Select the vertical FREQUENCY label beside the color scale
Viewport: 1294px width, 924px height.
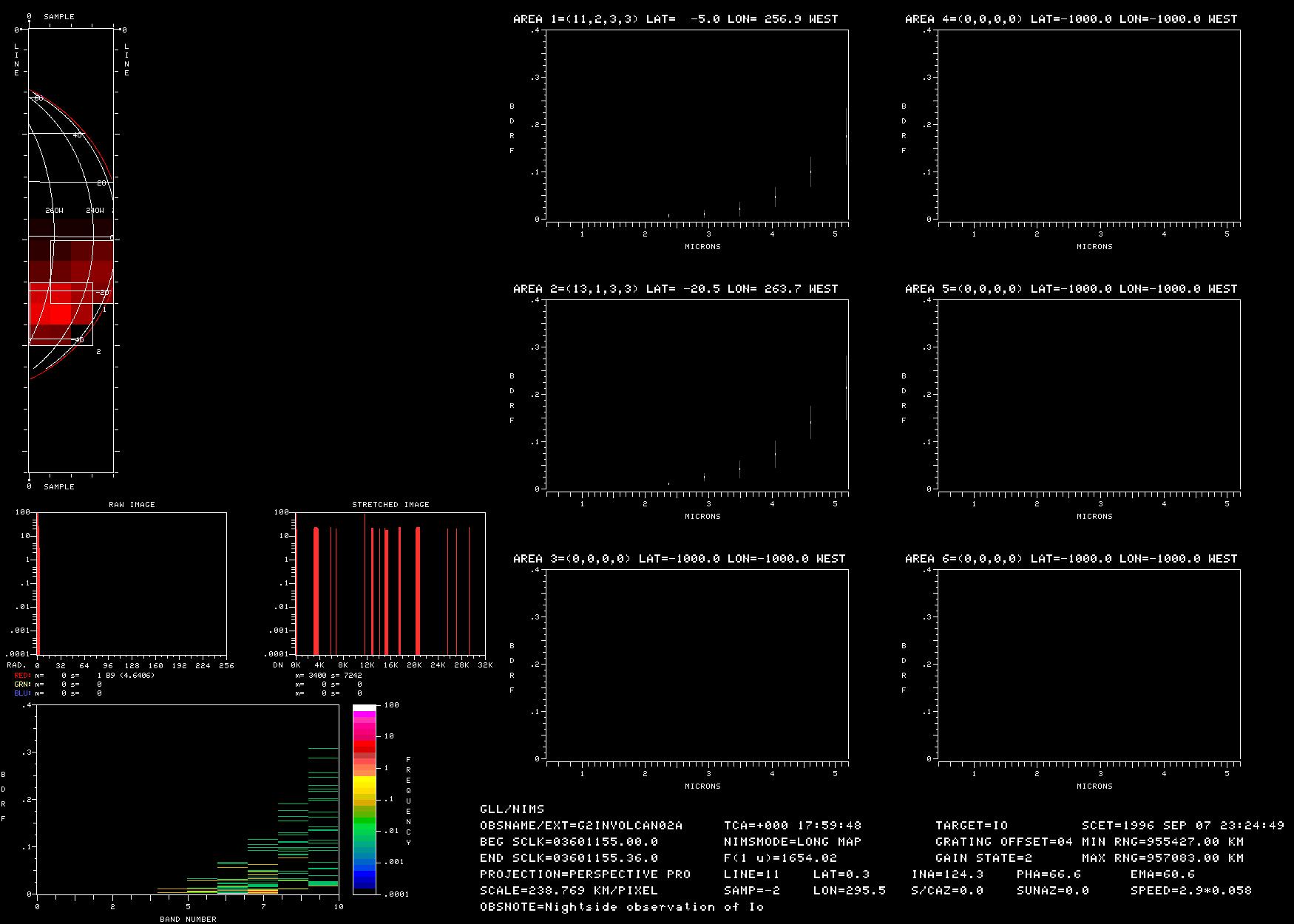pos(408,801)
